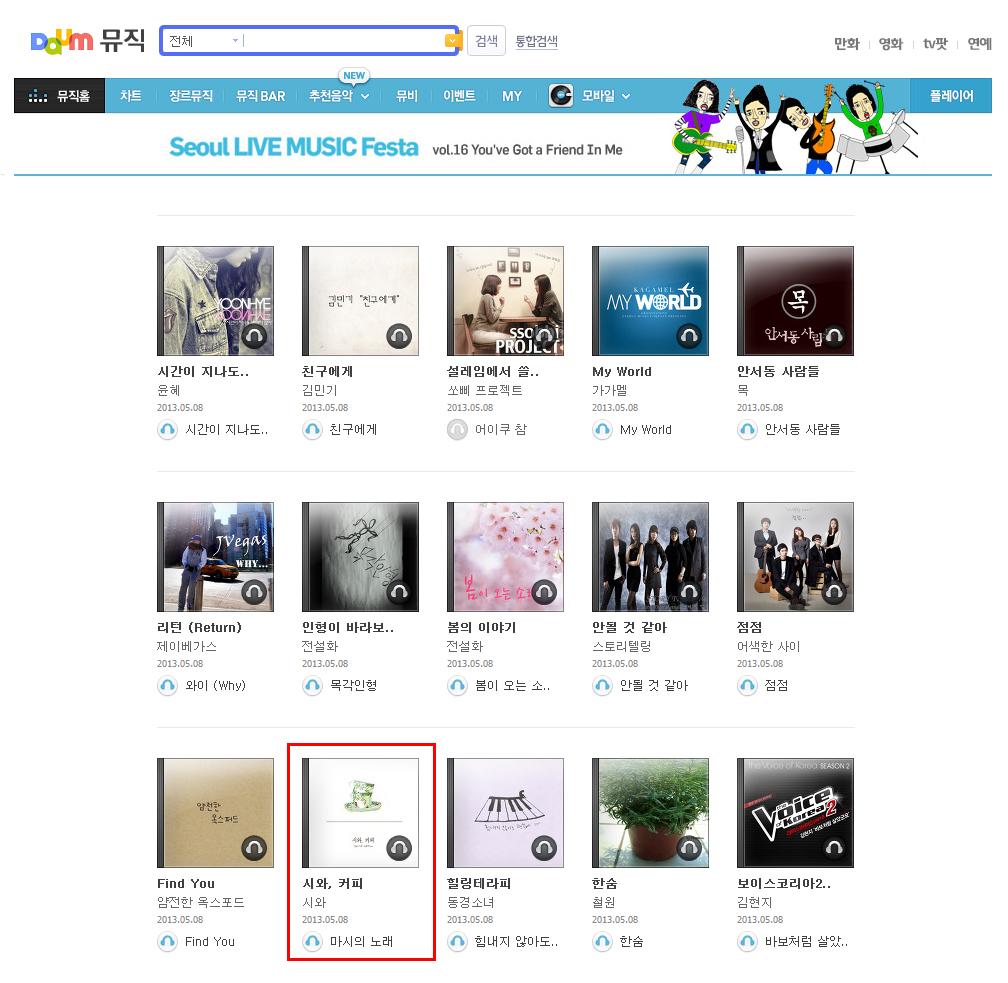Open the Voice of Korea 2 album thumbnail
This screenshot has width=1008, height=983.
[795, 813]
